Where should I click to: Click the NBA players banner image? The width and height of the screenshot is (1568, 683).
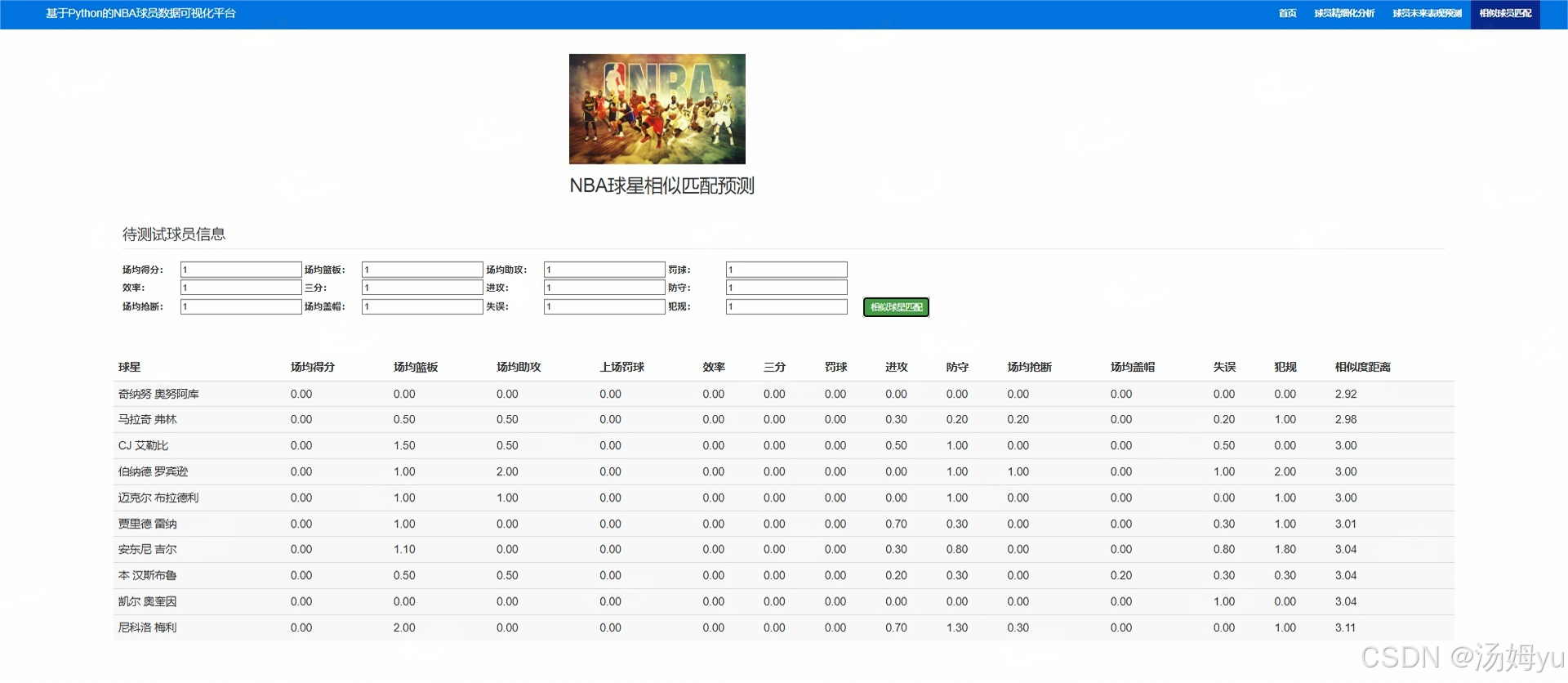click(x=657, y=109)
